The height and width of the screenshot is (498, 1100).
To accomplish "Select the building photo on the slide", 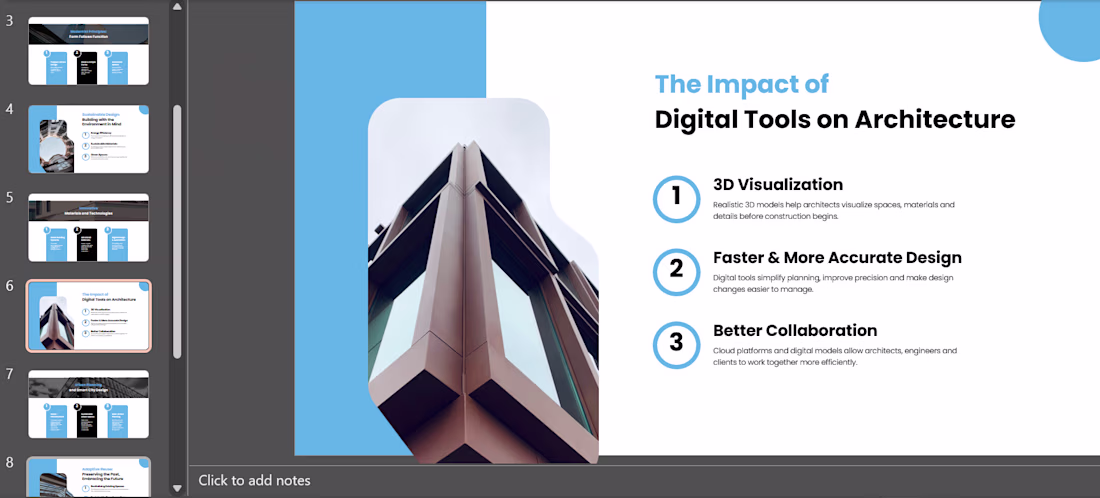I will point(483,281).
